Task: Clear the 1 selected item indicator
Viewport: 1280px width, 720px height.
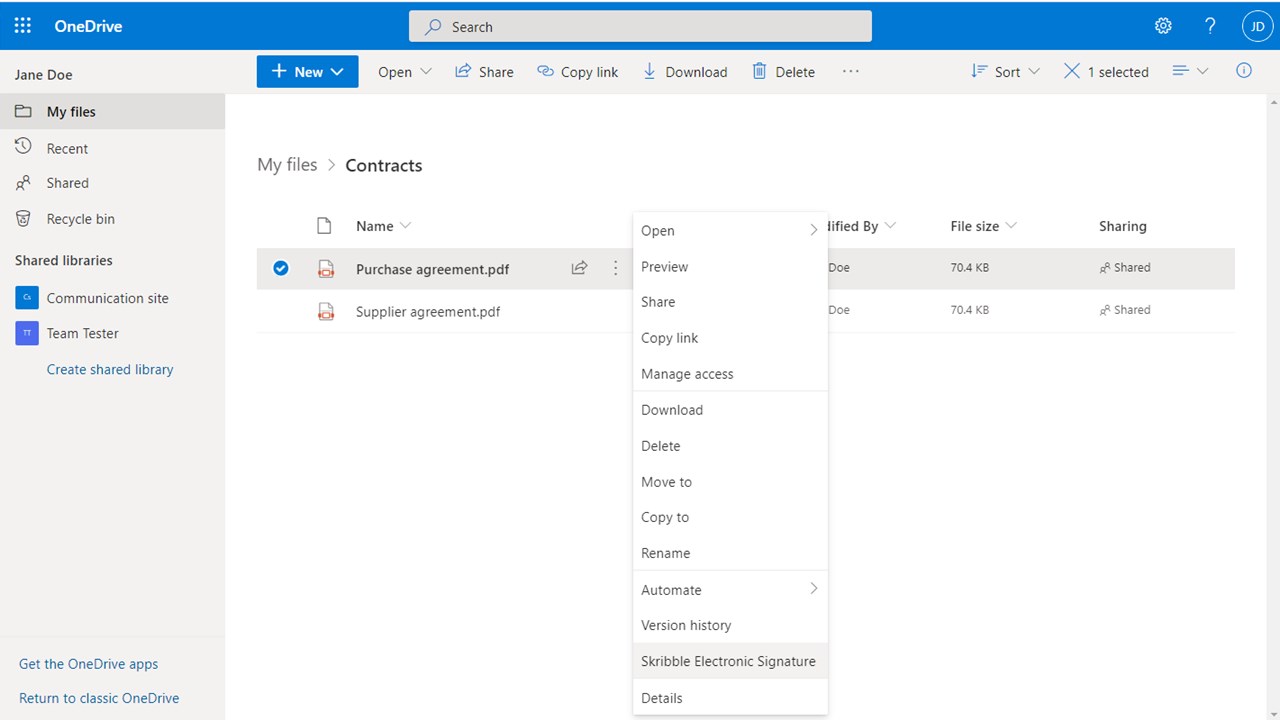Action: pos(1072,71)
